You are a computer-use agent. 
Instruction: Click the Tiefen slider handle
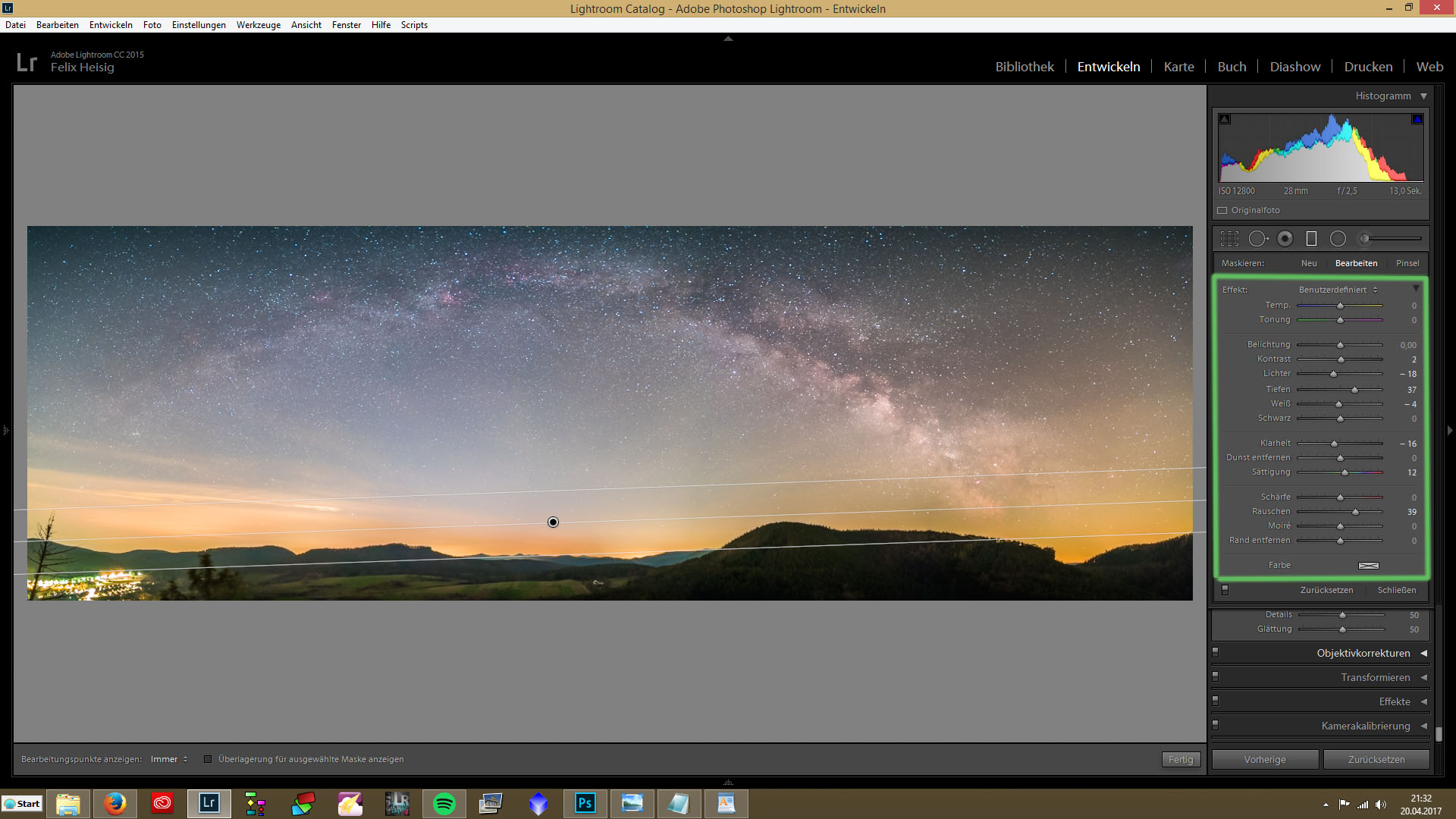point(1354,390)
